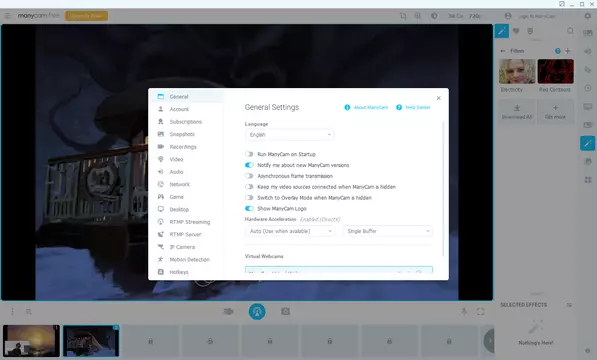Viewport: 597px width, 360px height.
Task: Take a snapshot with camera icon
Action: click(x=286, y=312)
